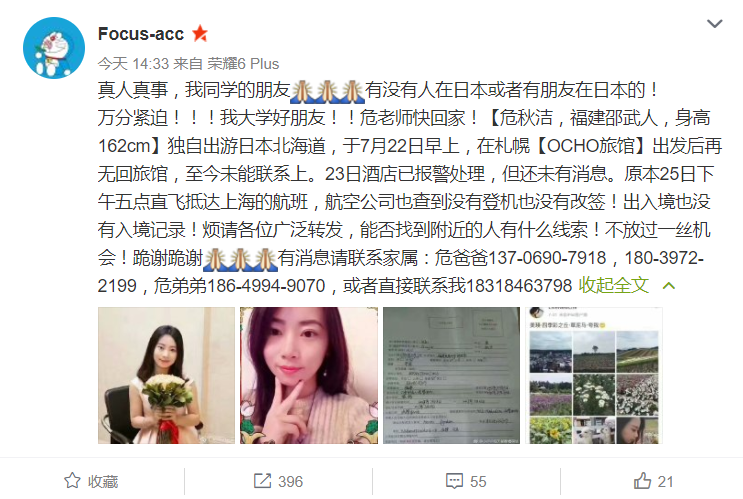Collapse the post with 收起全文
Viewport: 743px width, 499px height.
click(x=614, y=285)
